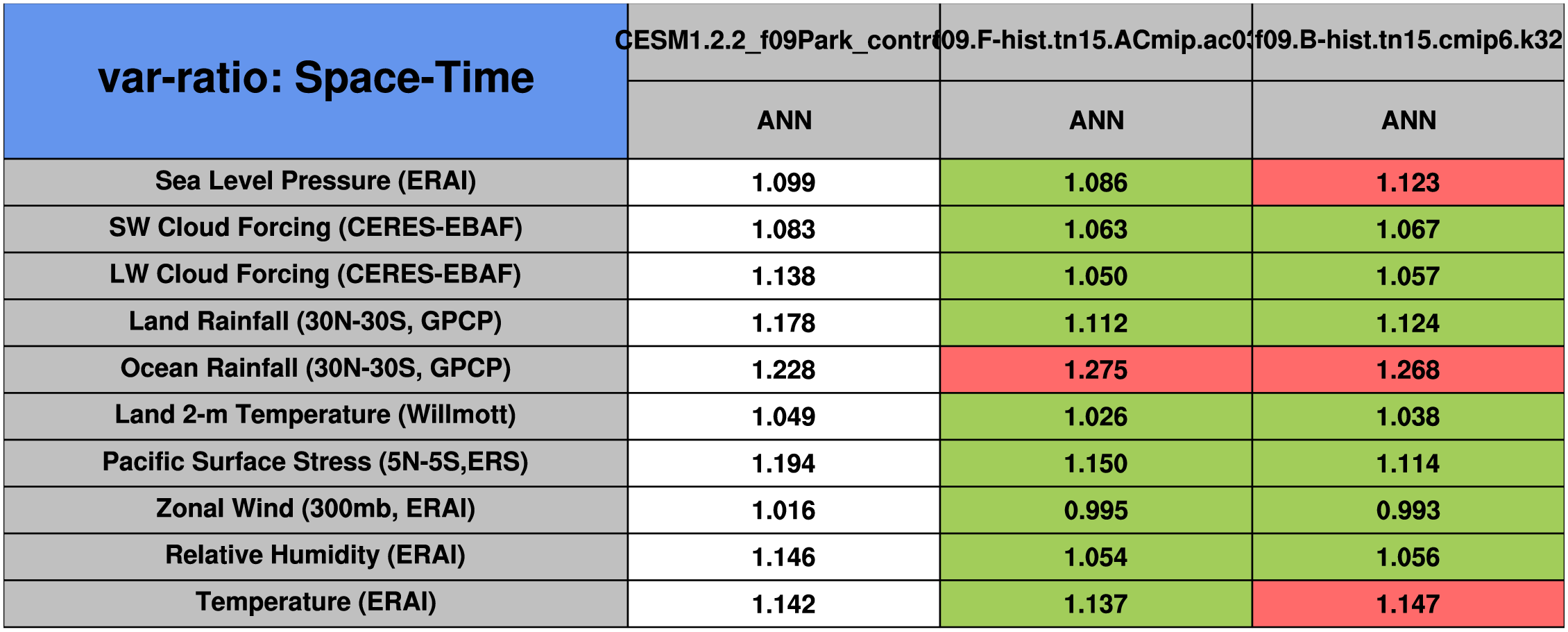Click the "var-ratio: Space-Time" title cell
This screenshot has height=632, width=1568.
pos(316,78)
